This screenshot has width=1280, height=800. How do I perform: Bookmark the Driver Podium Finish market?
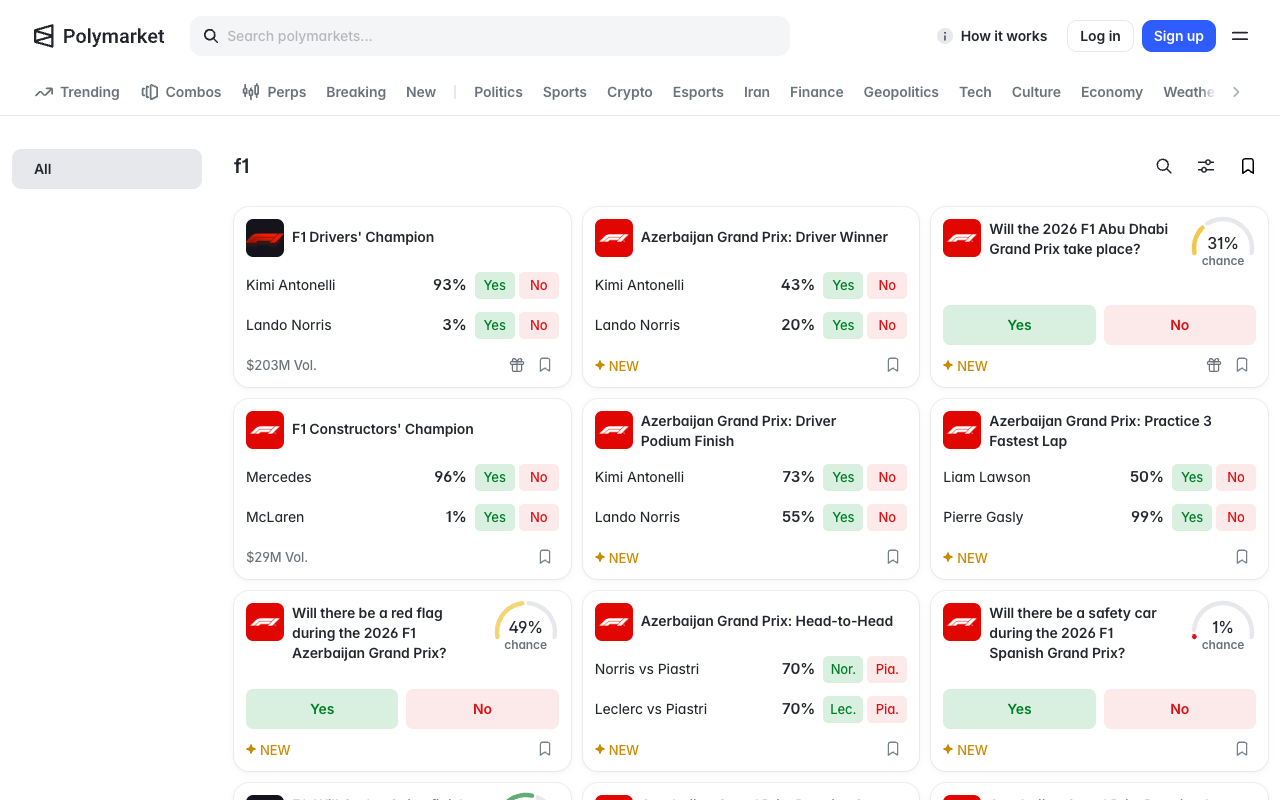point(893,557)
